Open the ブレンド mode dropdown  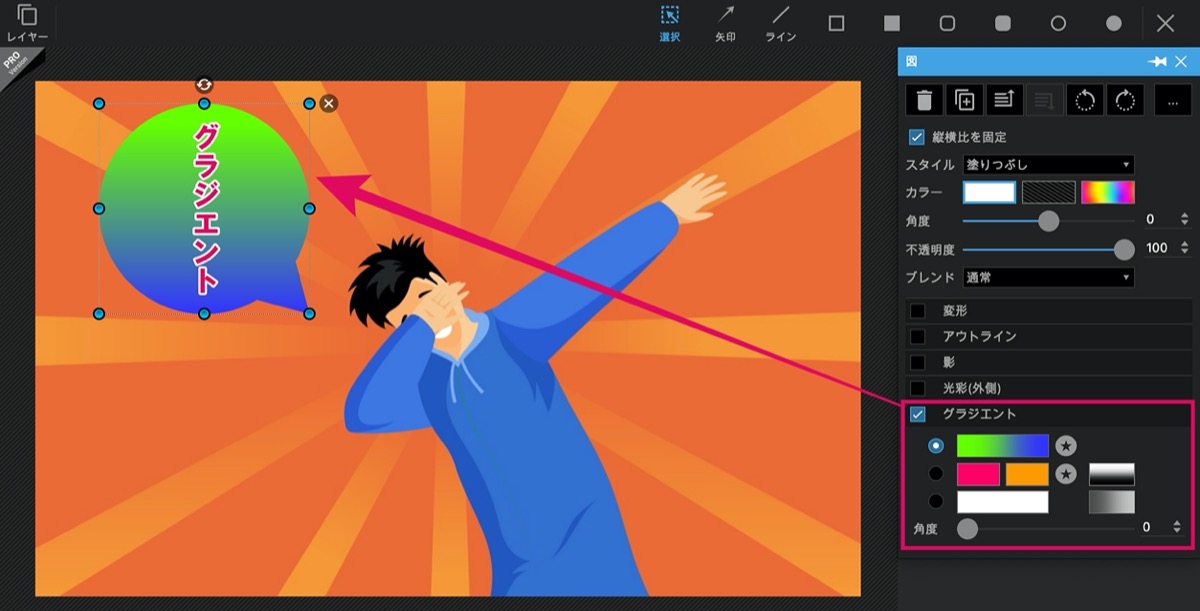pos(1048,277)
